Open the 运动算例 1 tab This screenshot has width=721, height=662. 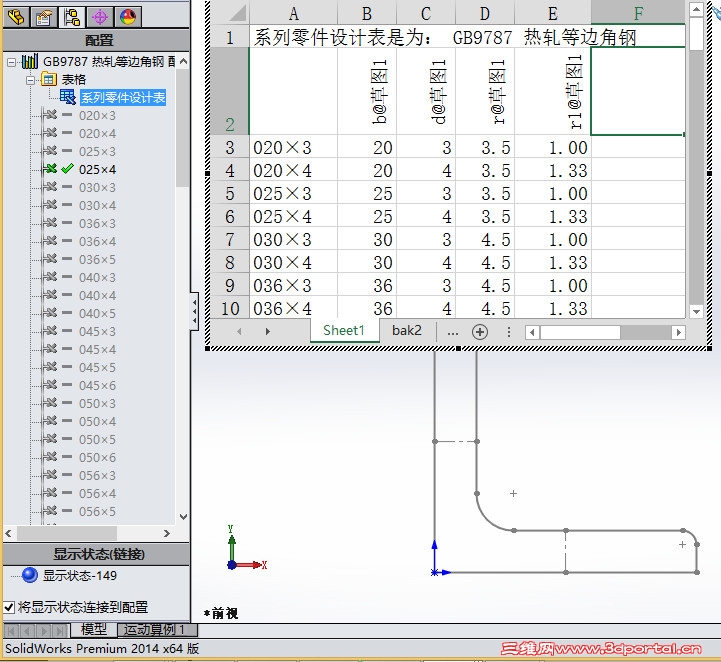[156, 629]
